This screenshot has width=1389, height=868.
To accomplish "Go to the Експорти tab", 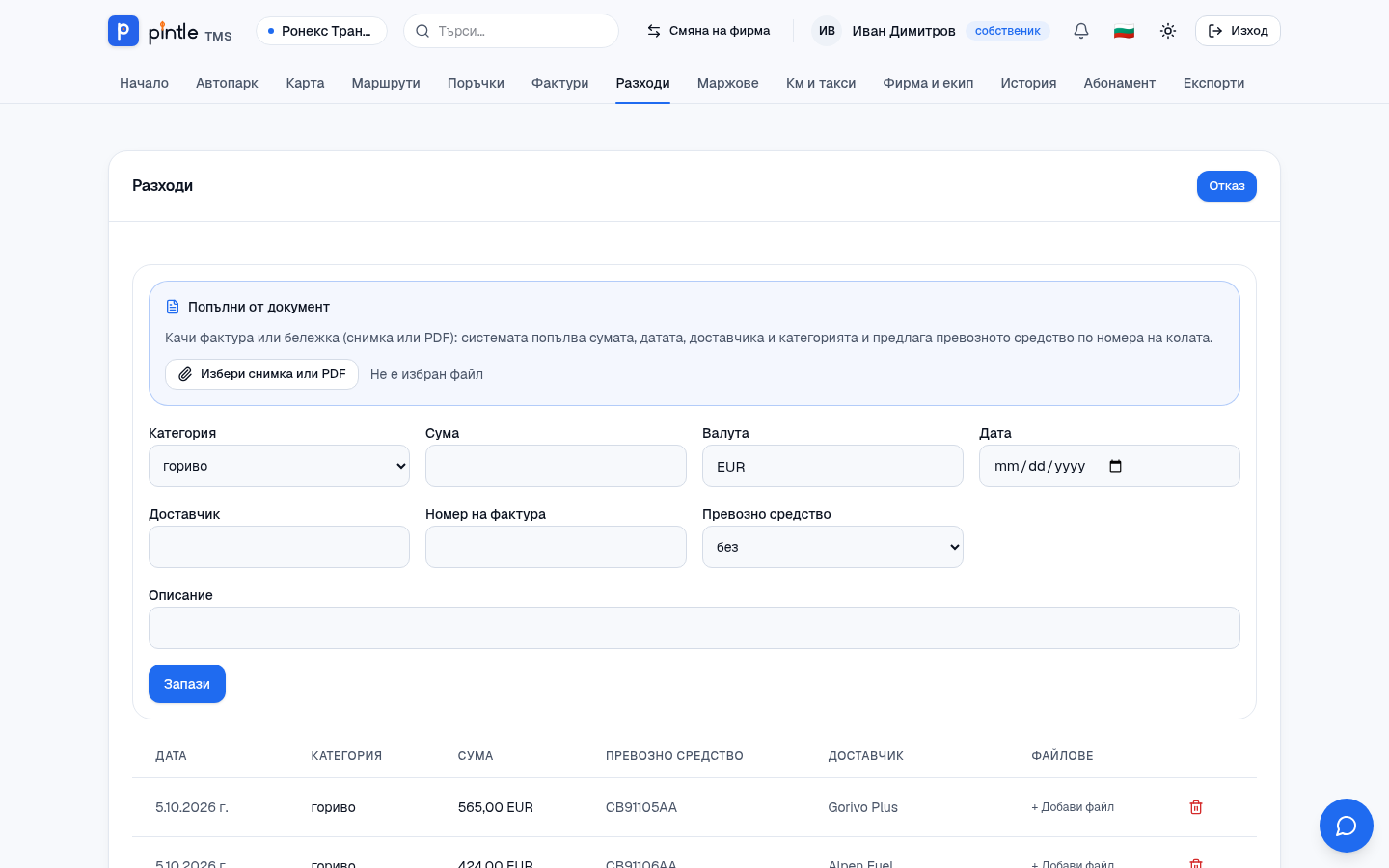I will [x=1213, y=83].
